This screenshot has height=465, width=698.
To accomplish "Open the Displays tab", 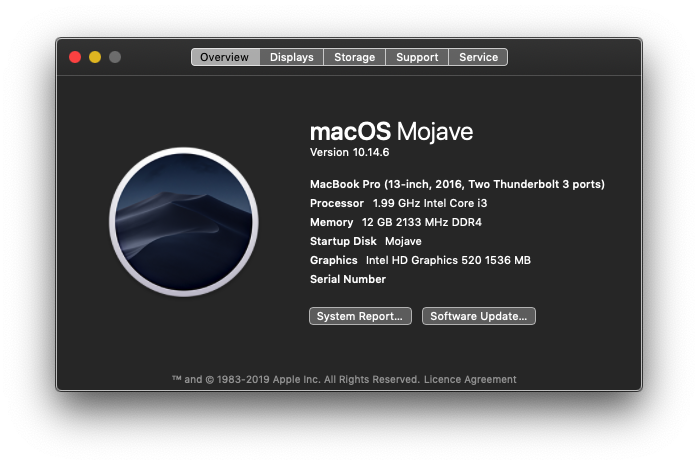I will point(292,57).
